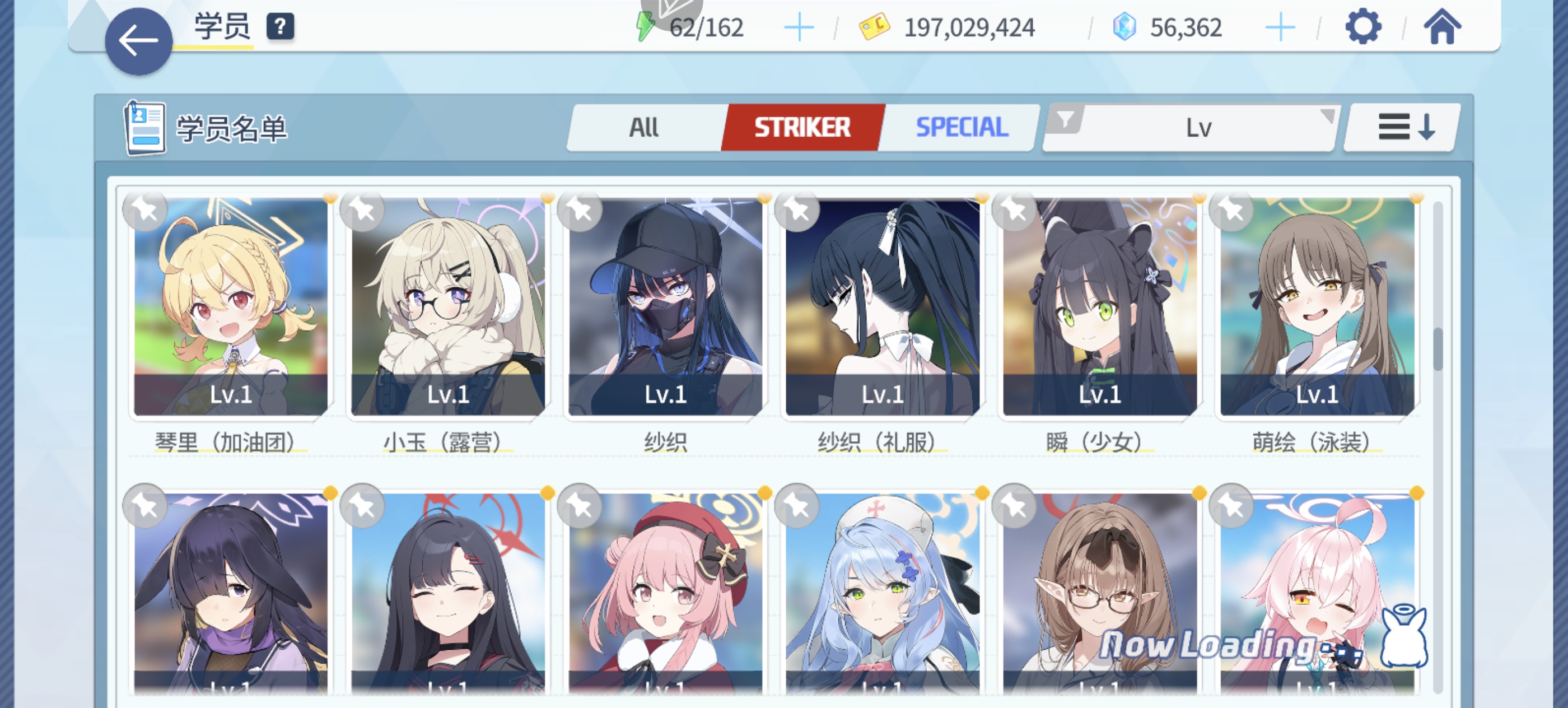Go back using the arrow button
The width and height of the screenshot is (1568, 708).
(138, 41)
